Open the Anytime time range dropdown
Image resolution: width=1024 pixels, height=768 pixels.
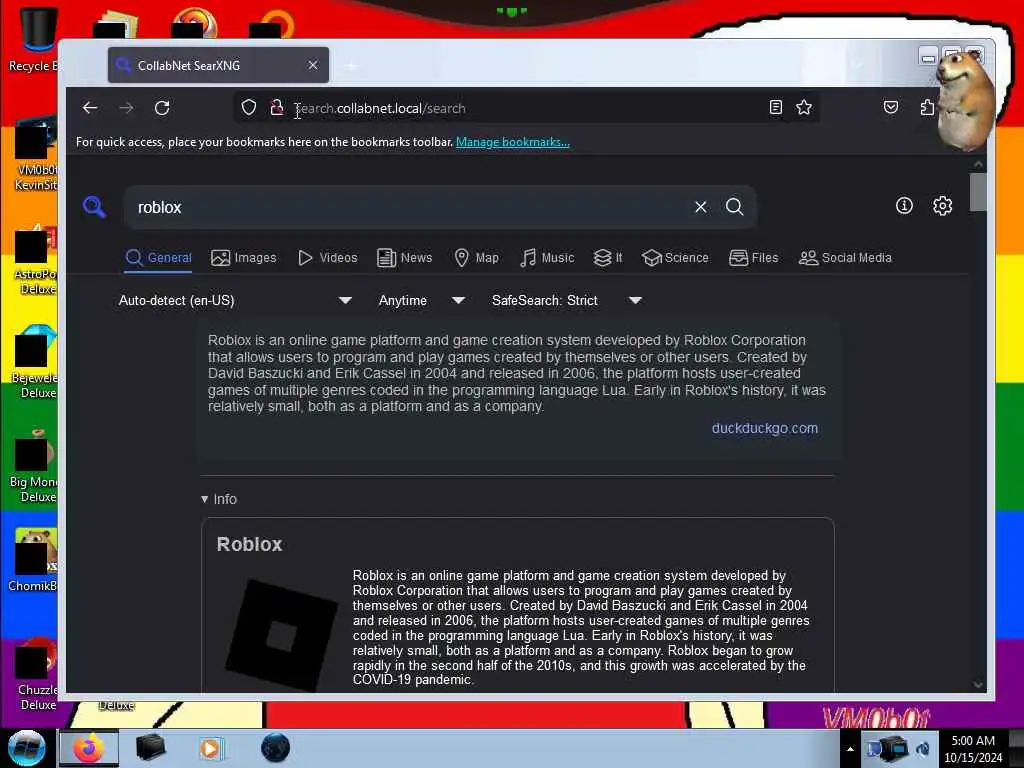point(421,300)
